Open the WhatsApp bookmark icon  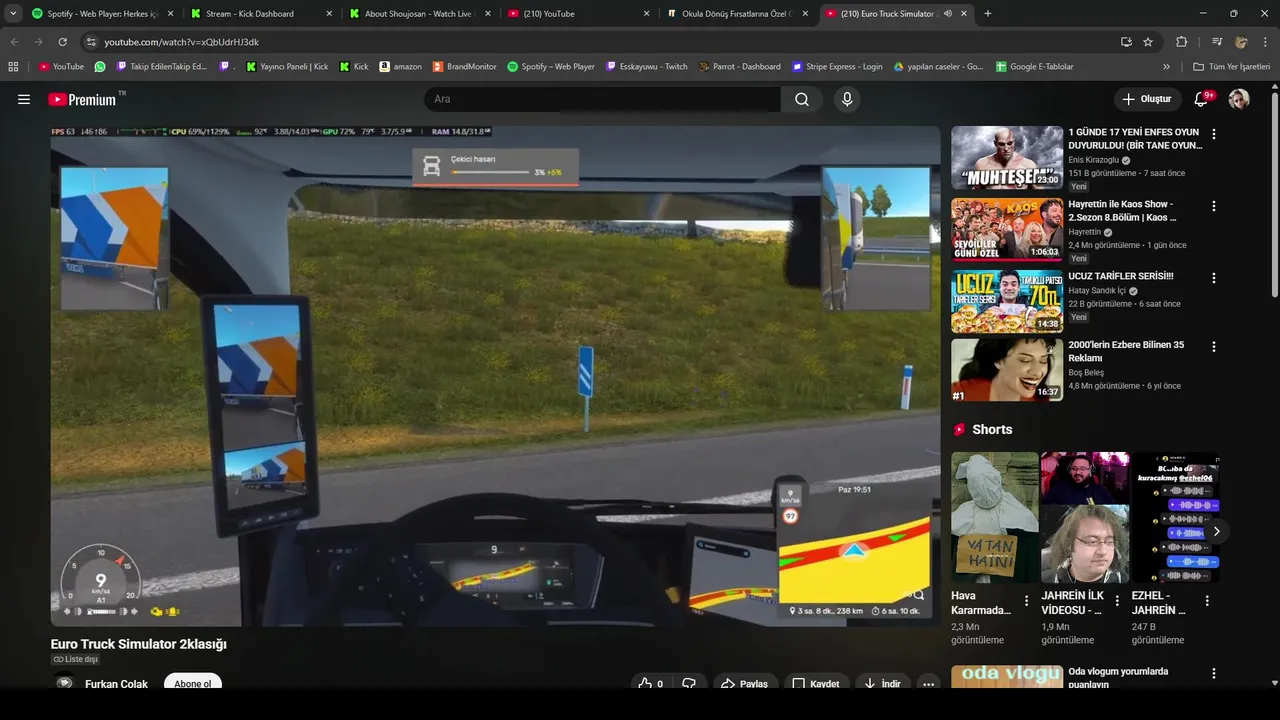[100, 66]
